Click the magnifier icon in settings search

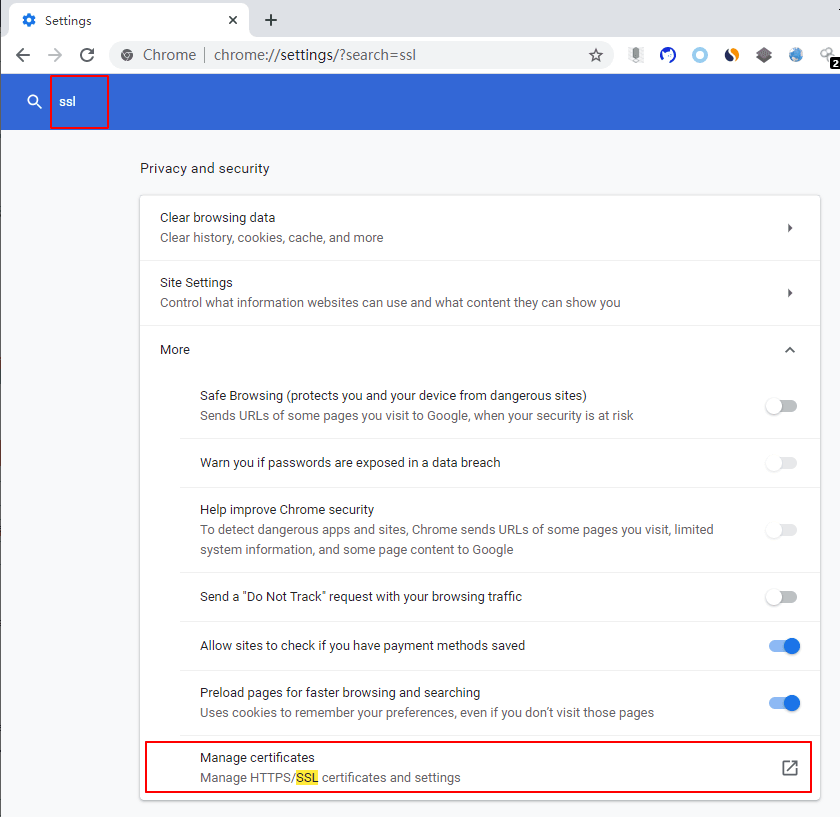34,101
